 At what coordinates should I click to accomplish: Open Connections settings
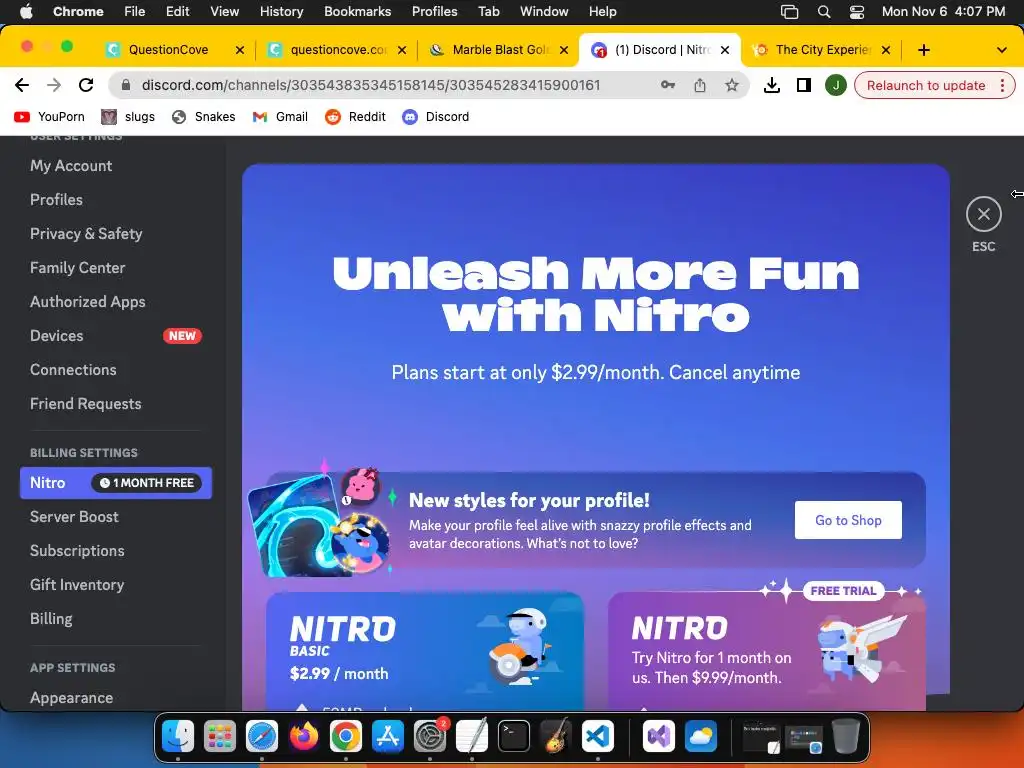(x=73, y=370)
